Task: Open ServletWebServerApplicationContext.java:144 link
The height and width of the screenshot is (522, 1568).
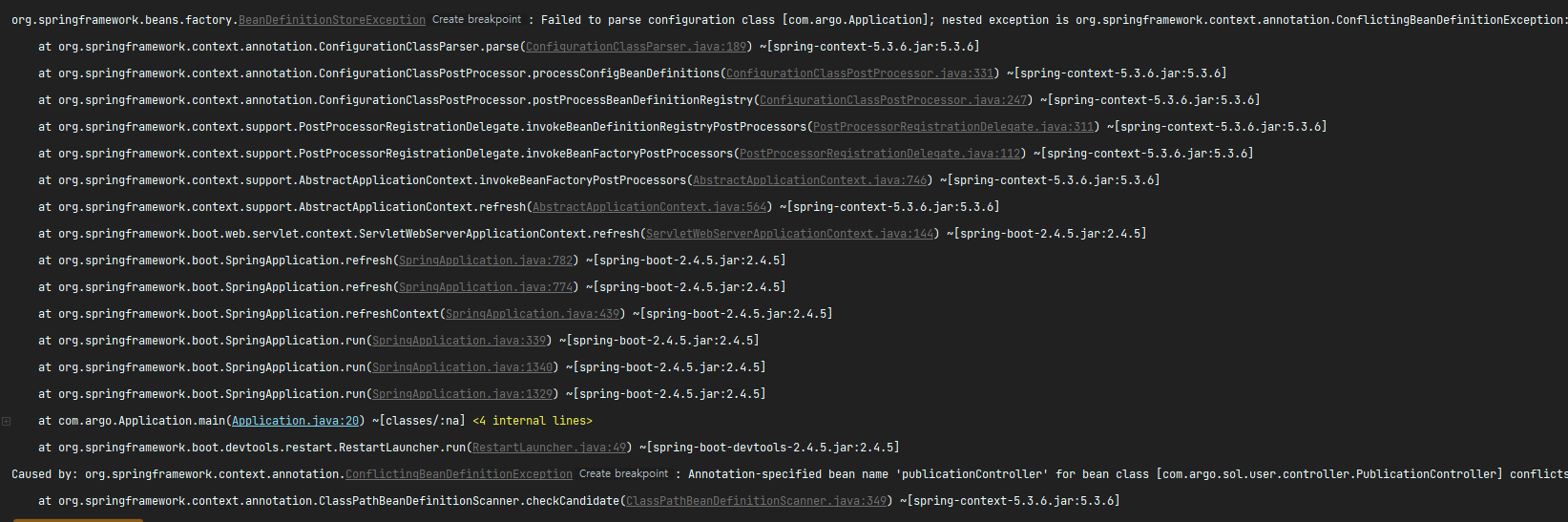Action: coord(790,234)
